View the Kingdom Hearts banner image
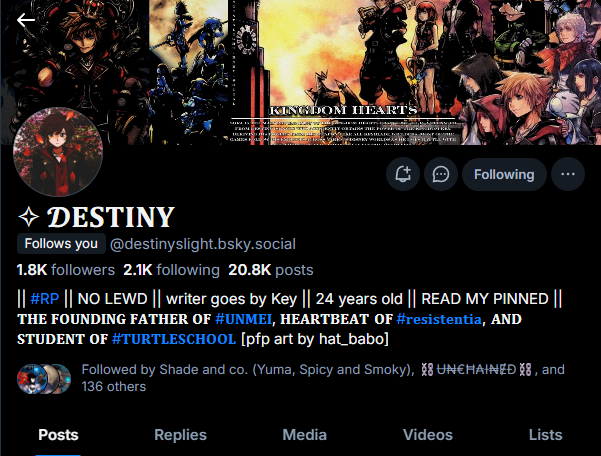 [x=300, y=72]
